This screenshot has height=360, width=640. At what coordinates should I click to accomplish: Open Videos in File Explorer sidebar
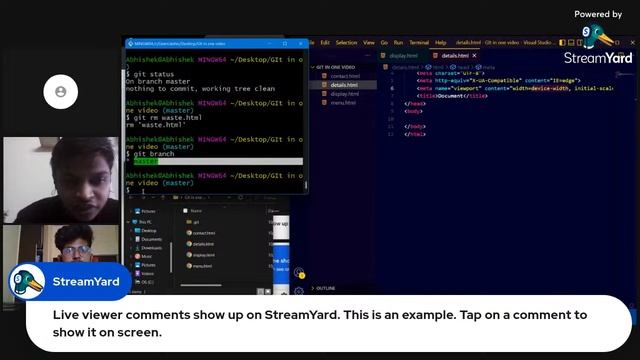click(144, 273)
